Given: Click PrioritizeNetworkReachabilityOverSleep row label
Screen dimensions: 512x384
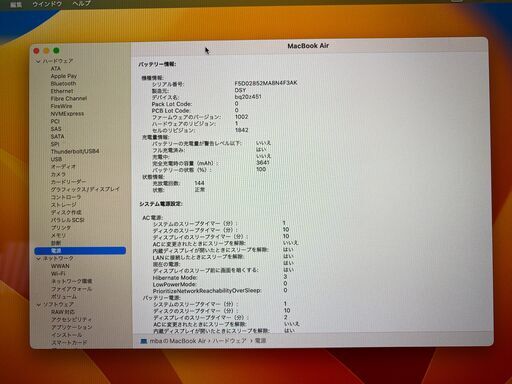Looking at the screenshot, I should click(207, 291).
